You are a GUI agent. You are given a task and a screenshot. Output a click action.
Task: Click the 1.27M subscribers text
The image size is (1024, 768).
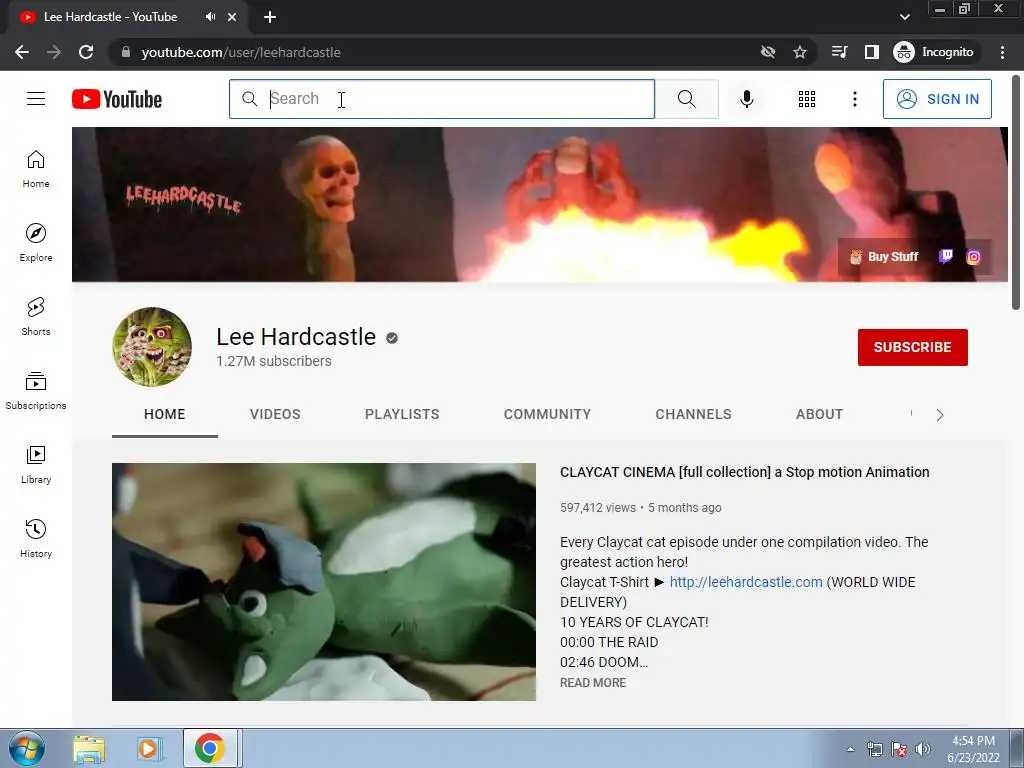click(x=274, y=361)
